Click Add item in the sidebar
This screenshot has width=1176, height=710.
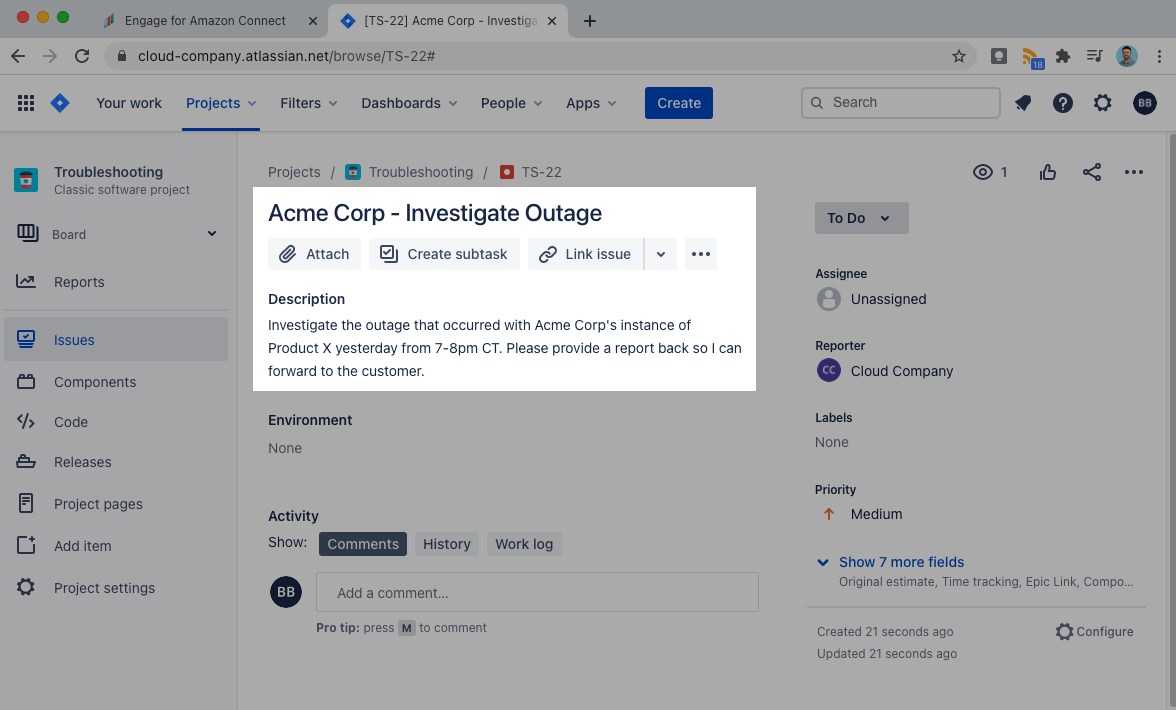pyautogui.click(x=116, y=547)
